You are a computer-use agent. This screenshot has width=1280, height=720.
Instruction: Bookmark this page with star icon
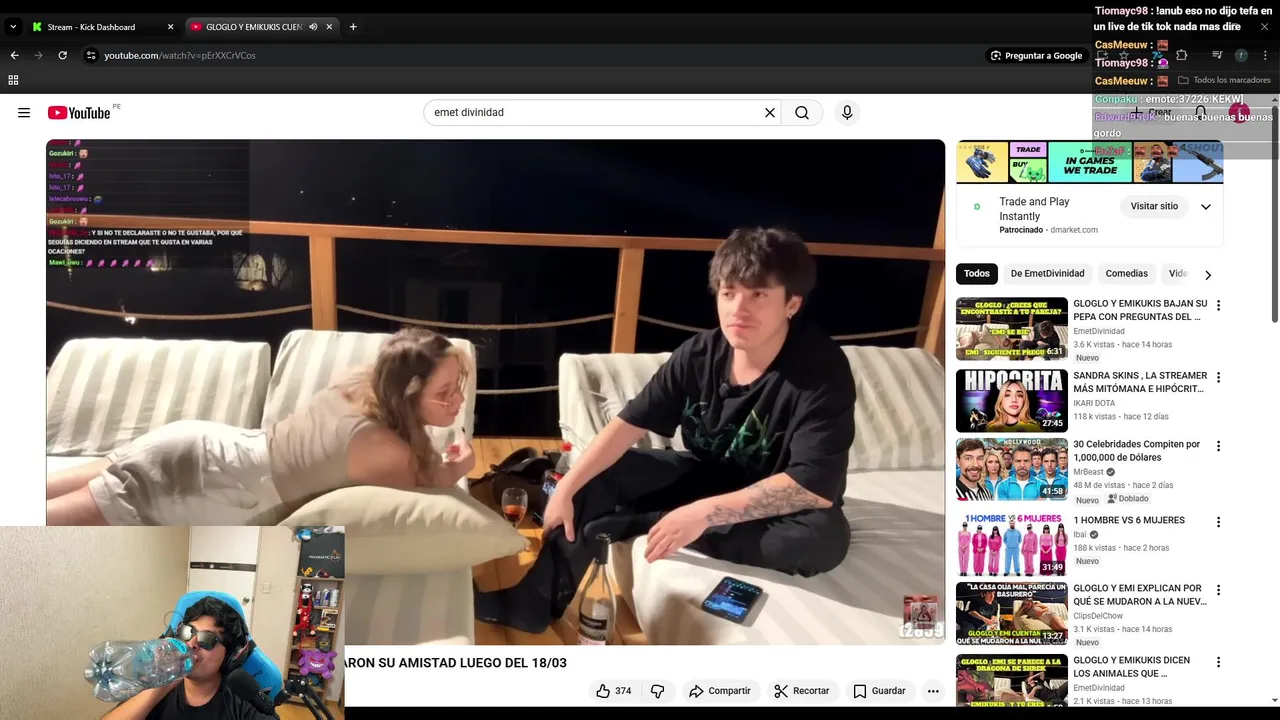pyautogui.click(x=1123, y=56)
